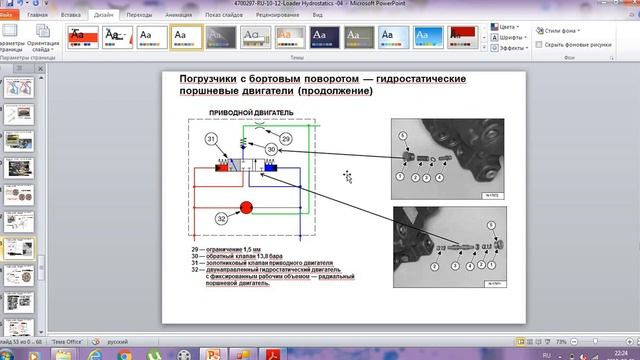The width and height of the screenshot is (640, 360).
Task: Click the Redo icon in Quick Access toolbar
Action: click(x=36, y=3)
